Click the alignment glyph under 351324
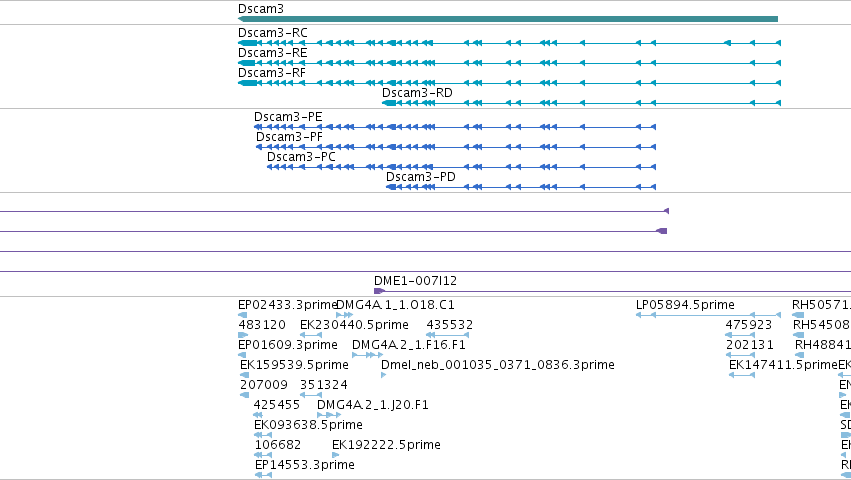The width and height of the screenshot is (851, 480). tap(311, 395)
